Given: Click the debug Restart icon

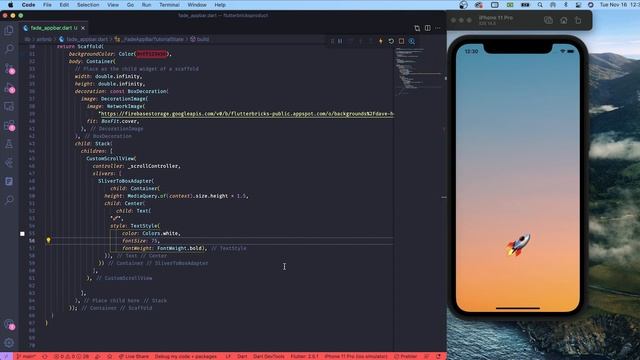Looking at the screenshot, I should 391,41.
